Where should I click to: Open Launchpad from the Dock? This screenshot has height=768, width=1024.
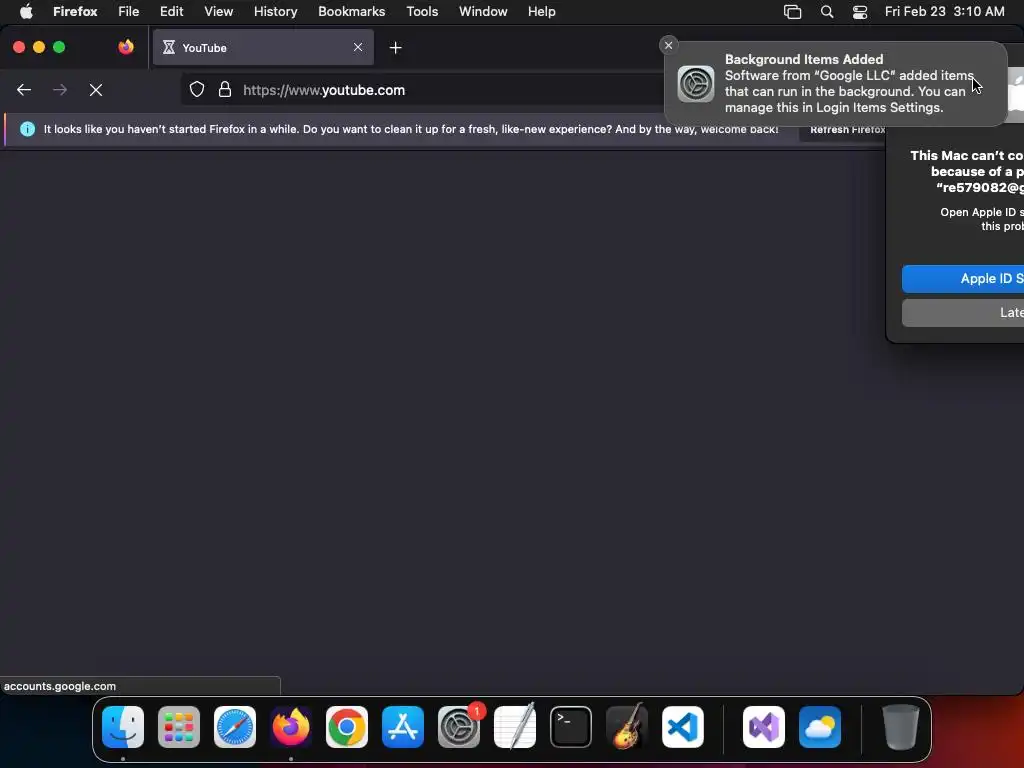[x=179, y=727]
